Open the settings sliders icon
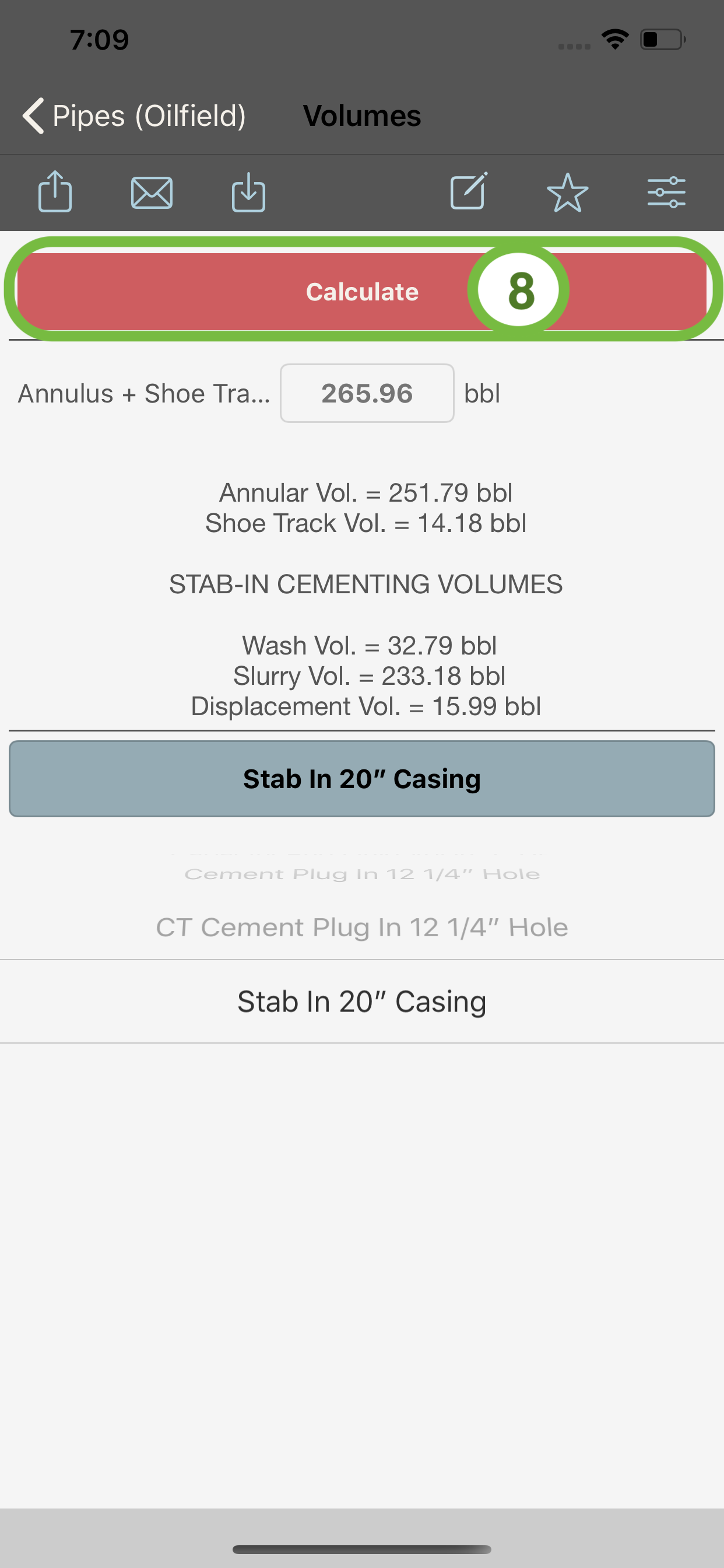 [x=666, y=192]
